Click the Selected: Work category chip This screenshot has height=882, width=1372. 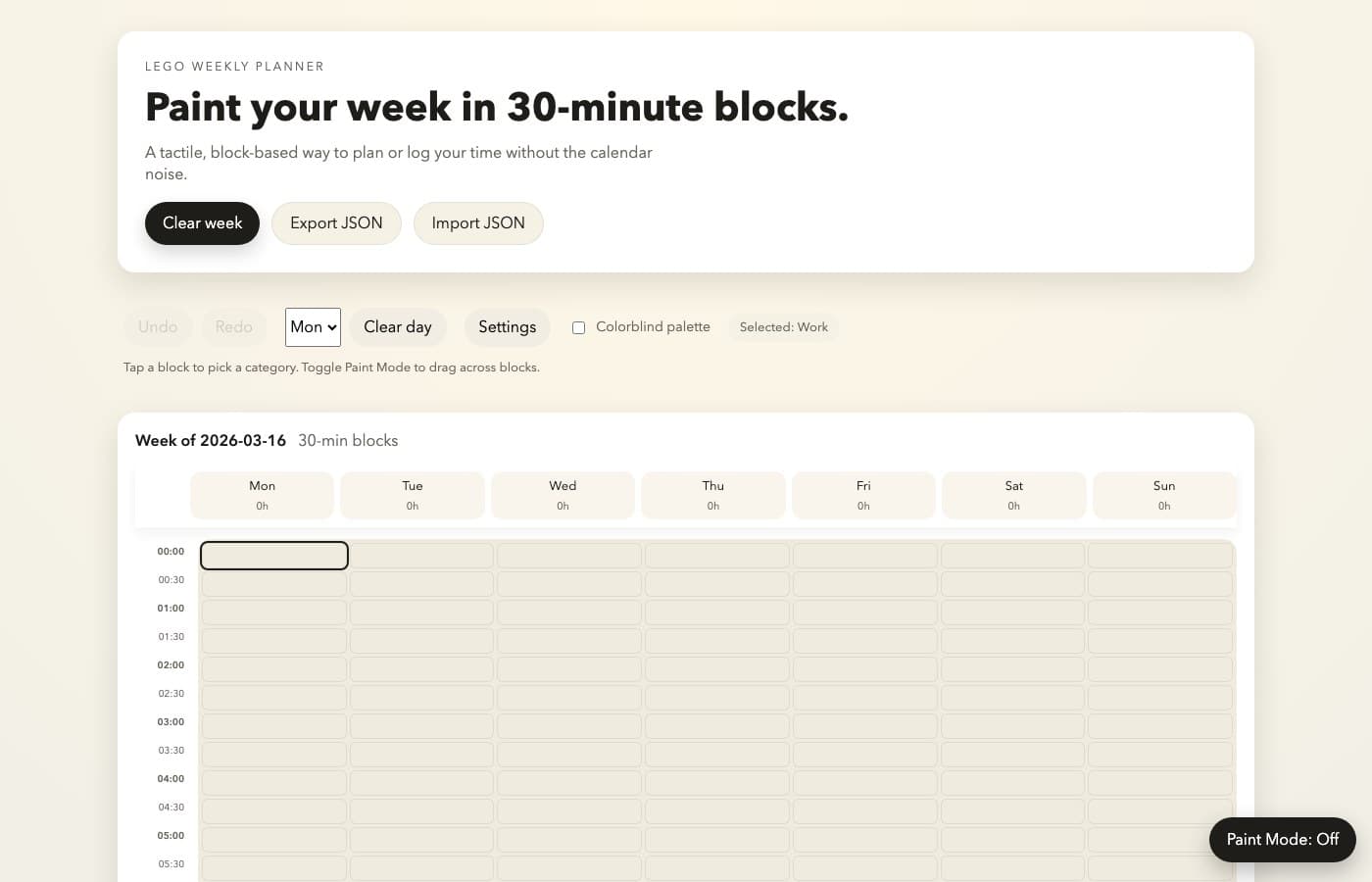(783, 326)
